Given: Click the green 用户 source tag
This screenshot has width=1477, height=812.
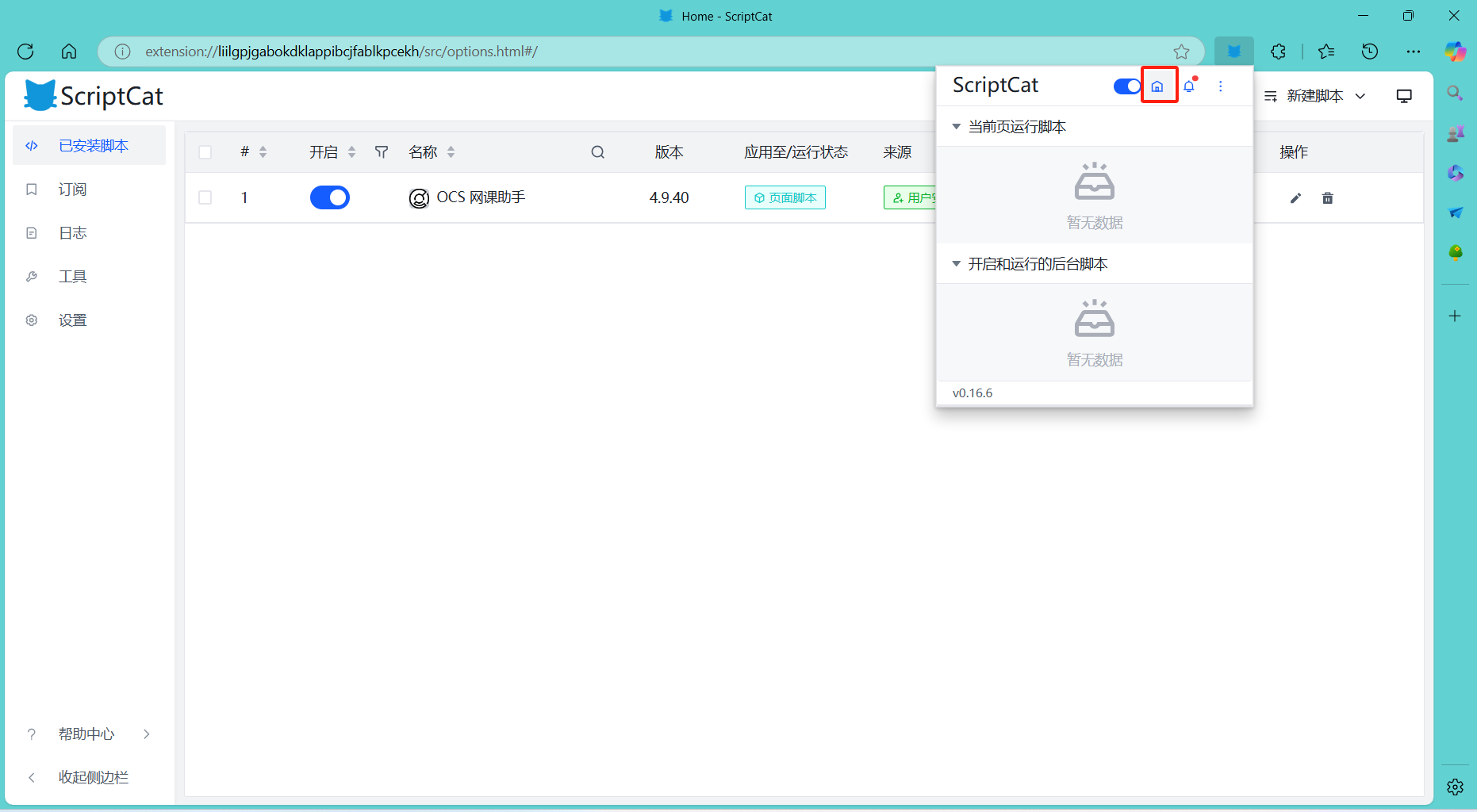Looking at the screenshot, I should pos(911,197).
